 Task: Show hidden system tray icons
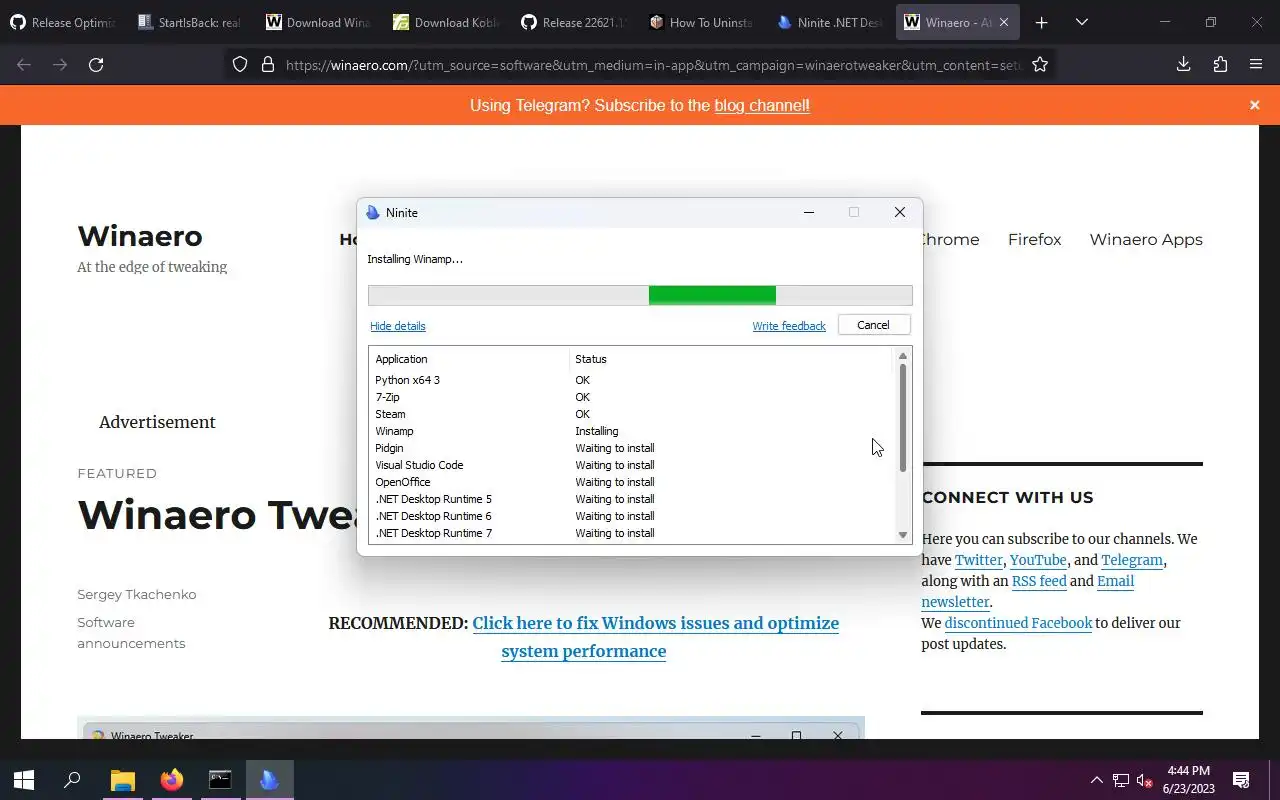[1096, 780]
